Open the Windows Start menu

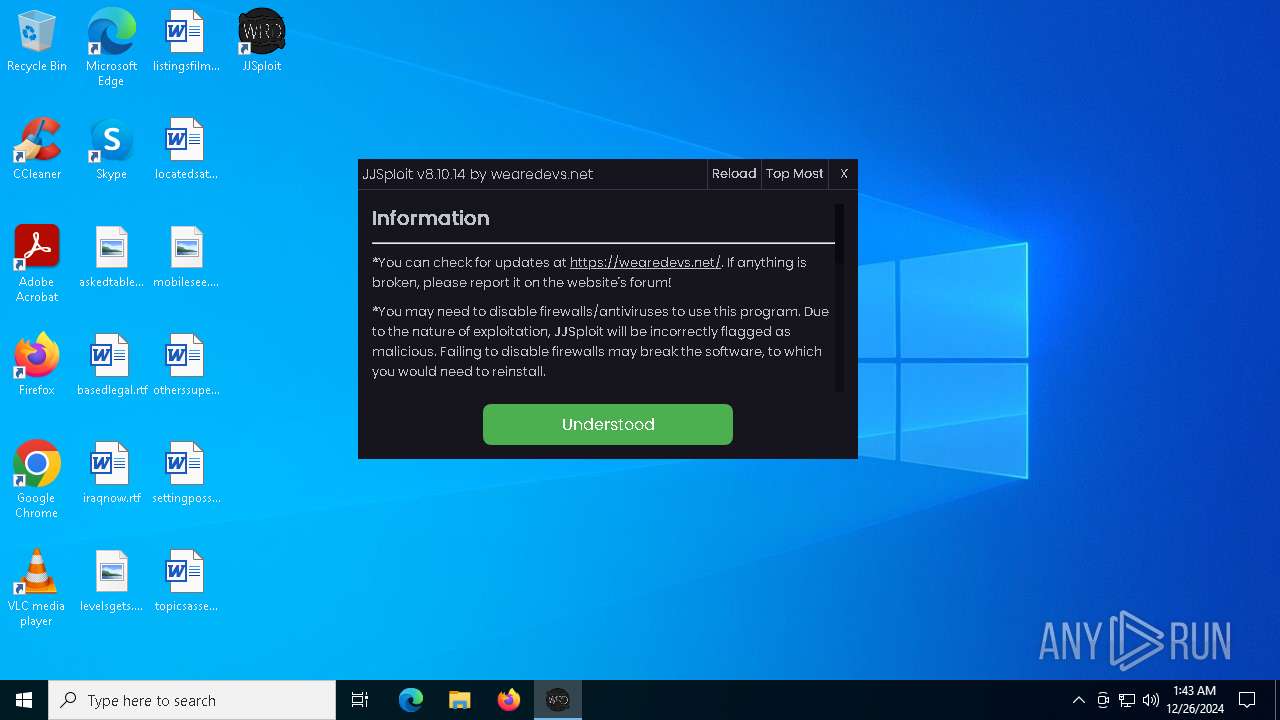pyautogui.click(x=24, y=700)
